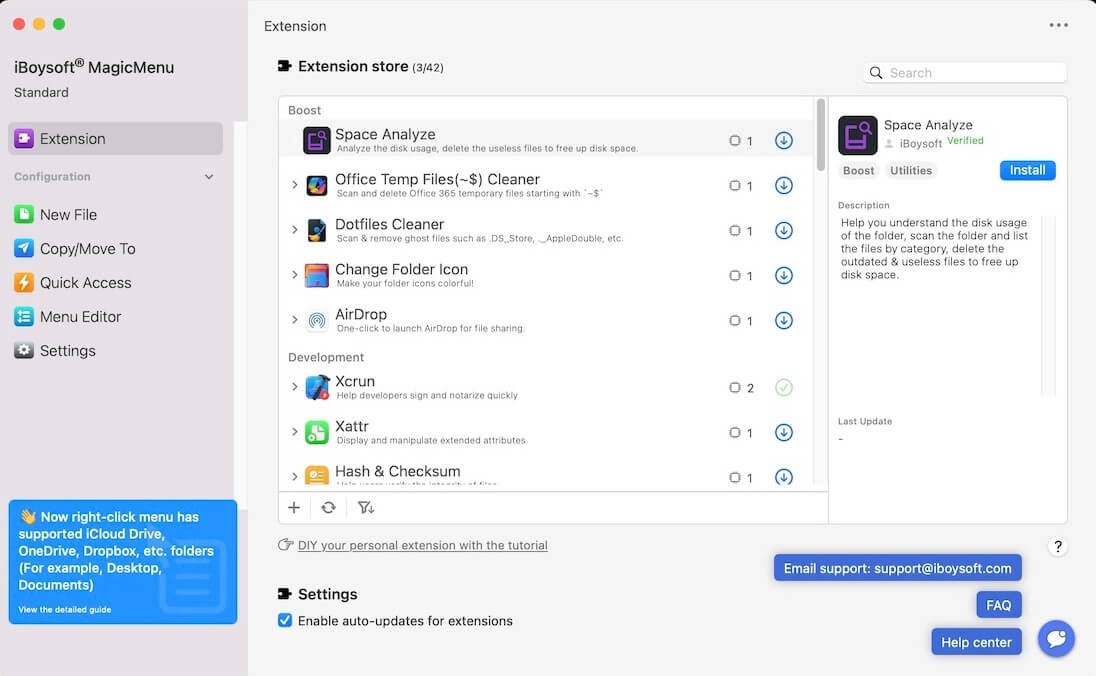1096x676 pixels.
Task: Open Copy/Move To configuration
Action: [75, 249]
